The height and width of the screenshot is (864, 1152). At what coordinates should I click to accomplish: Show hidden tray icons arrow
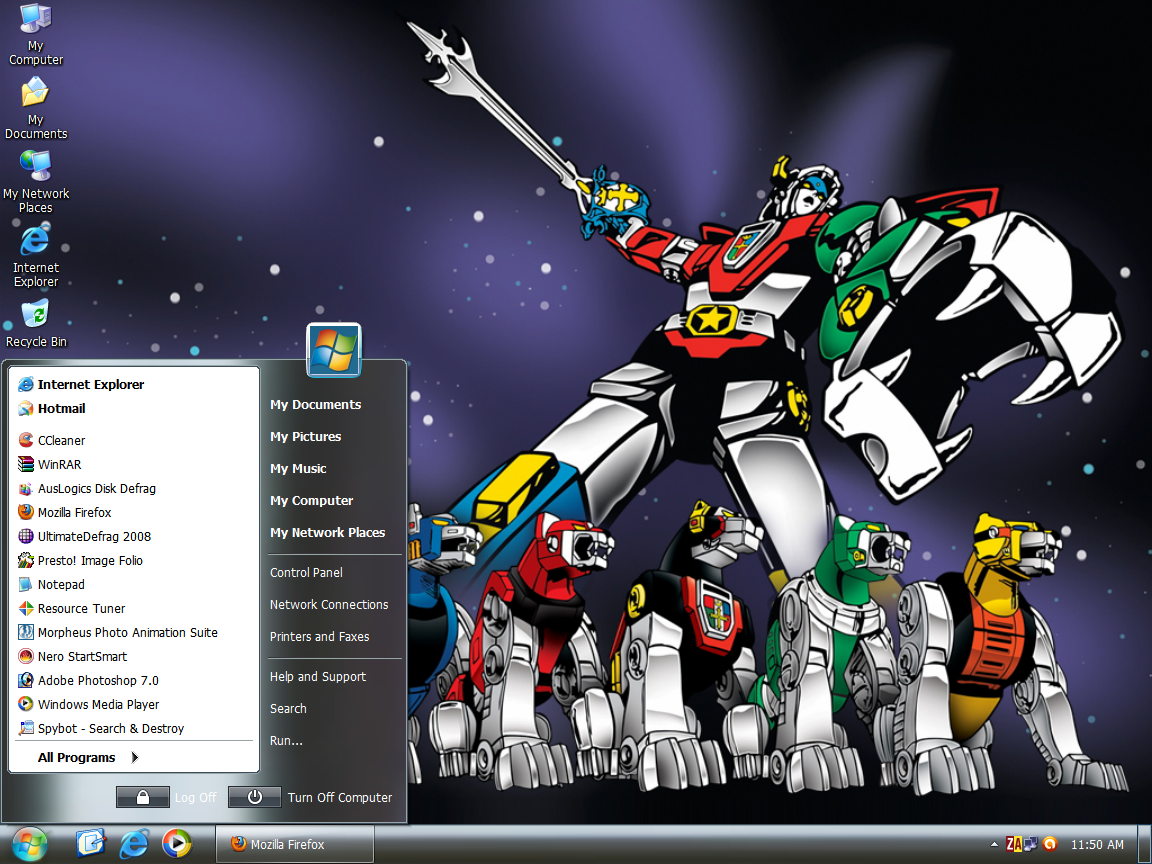pos(994,844)
